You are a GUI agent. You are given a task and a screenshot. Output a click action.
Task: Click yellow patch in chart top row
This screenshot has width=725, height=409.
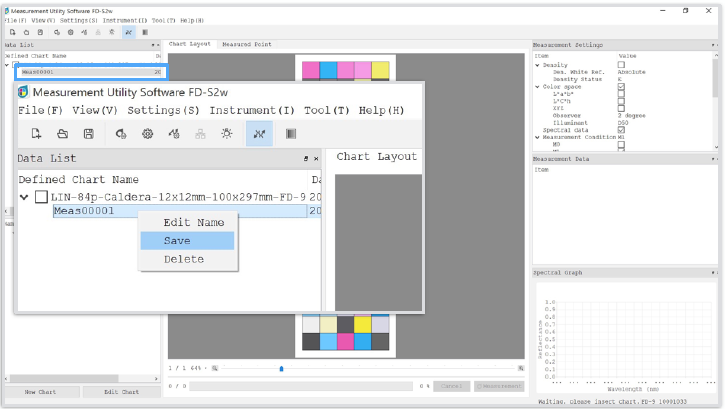coord(380,70)
